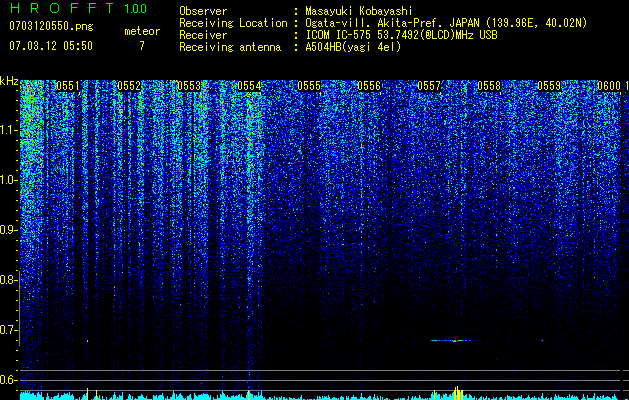The width and height of the screenshot is (629, 400).
Task: Click the 0.7 frequency axis label
Action: point(9,330)
